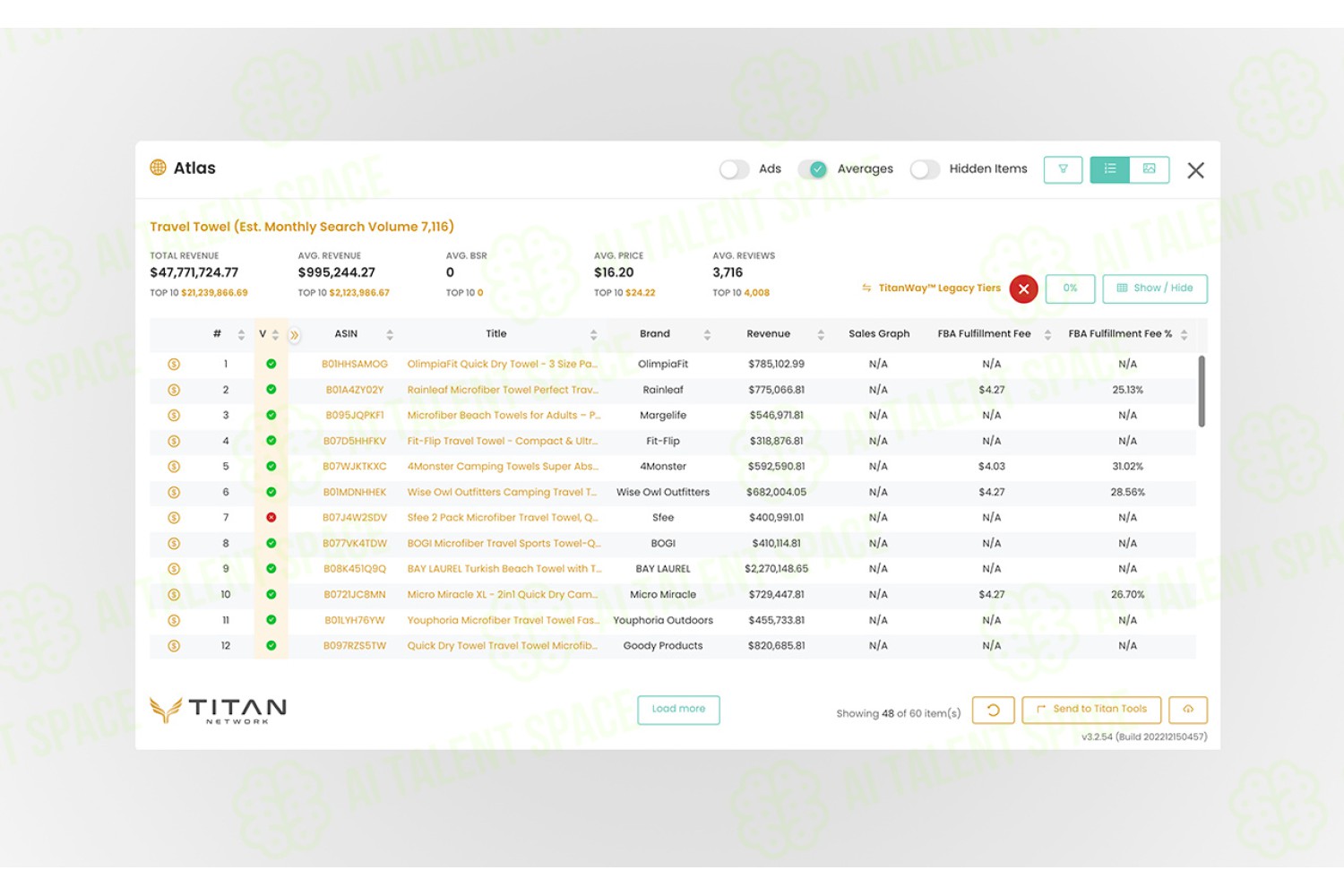Image resolution: width=1344 pixels, height=896 pixels.
Task: Click TitanWay Legacy Tiers swap icon
Action: tap(866, 289)
